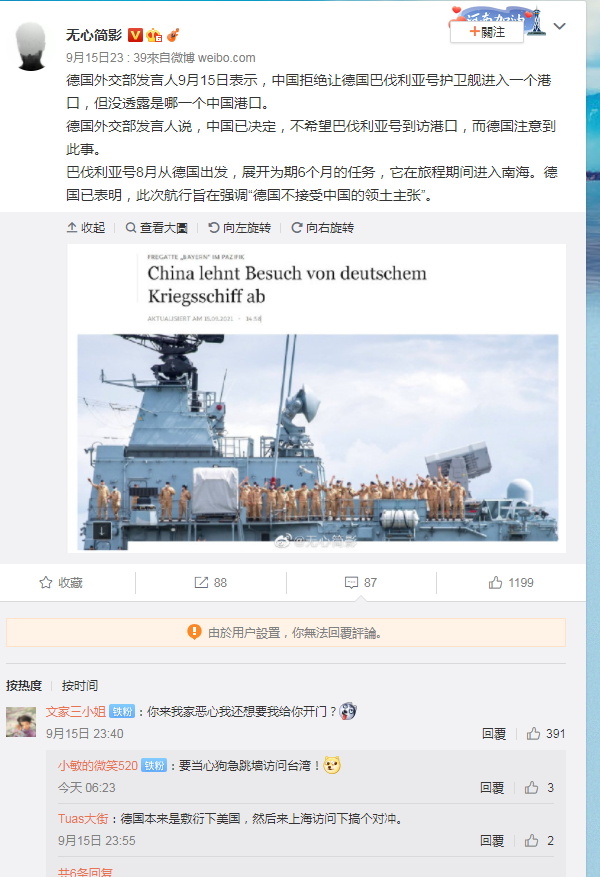Favorite the post with 收藏 star
The width and height of the screenshot is (600, 877).
point(61,583)
